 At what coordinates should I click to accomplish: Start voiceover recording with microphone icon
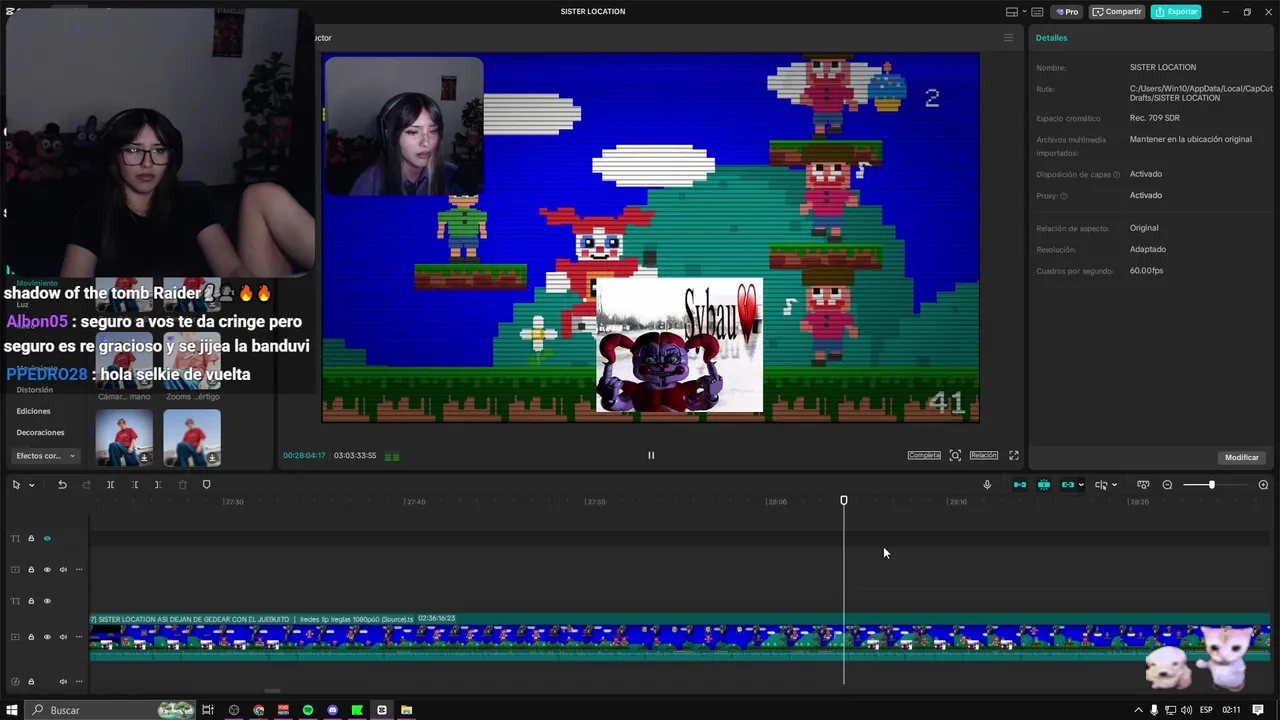coord(987,485)
